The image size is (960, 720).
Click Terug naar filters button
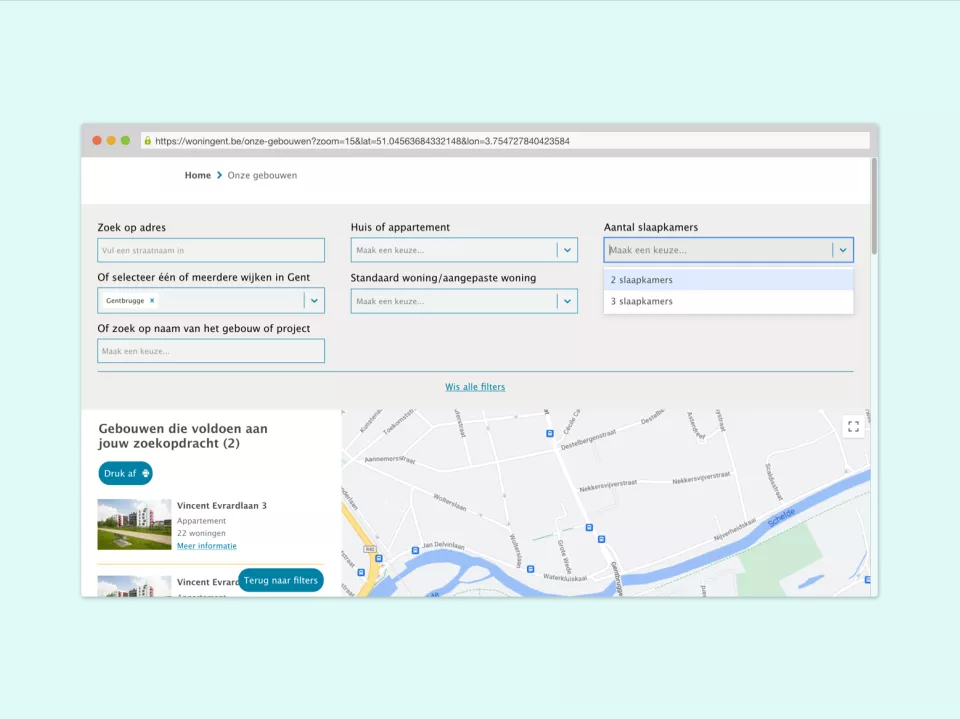tap(280, 580)
